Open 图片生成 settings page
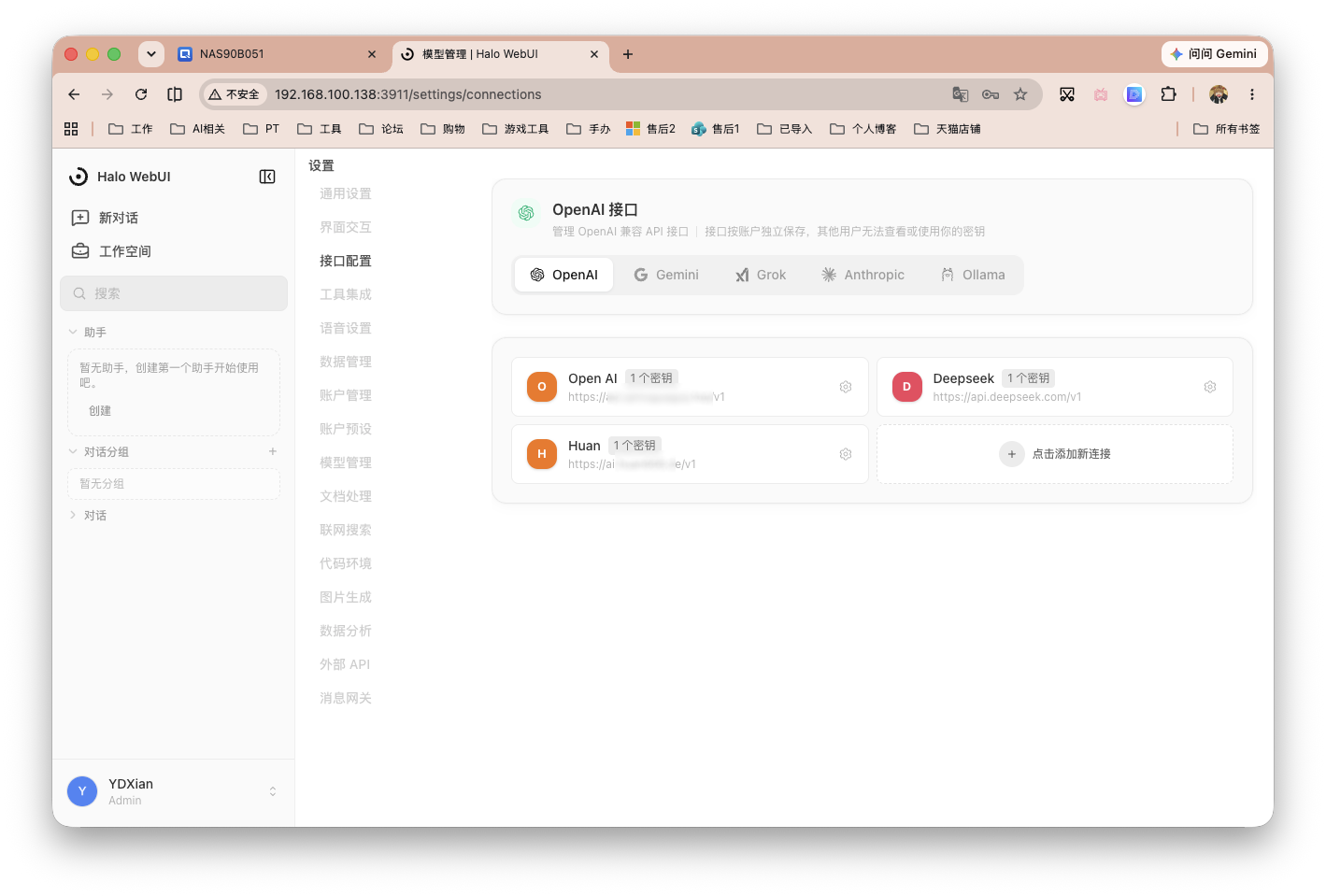The width and height of the screenshot is (1326, 896). click(x=346, y=597)
